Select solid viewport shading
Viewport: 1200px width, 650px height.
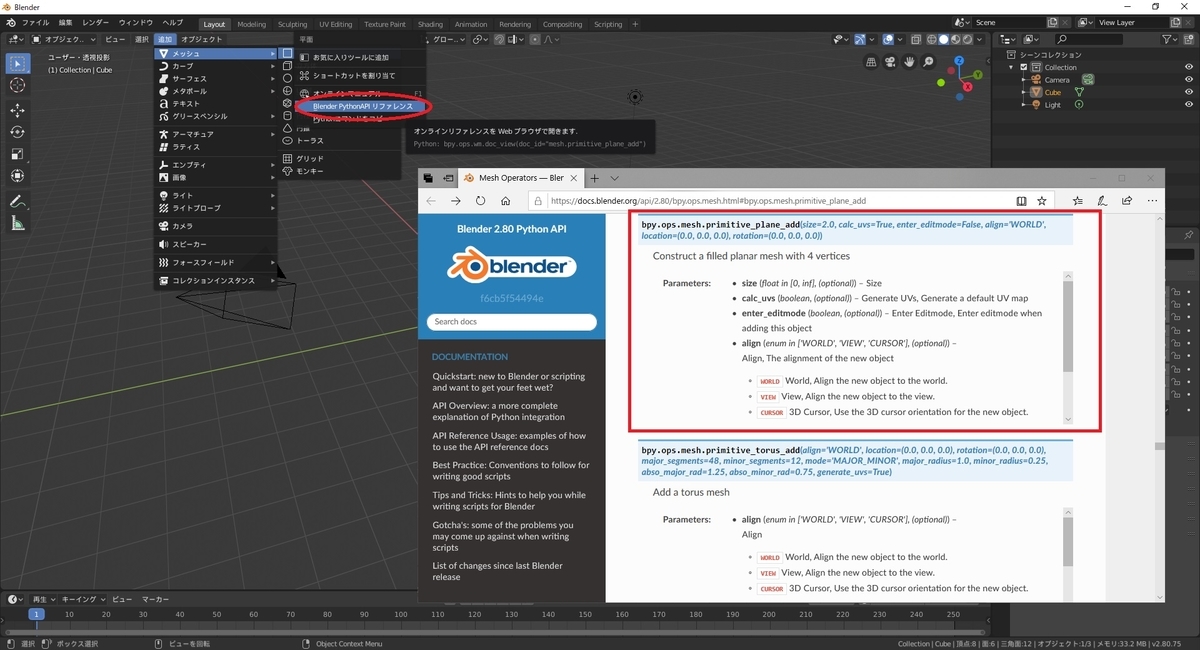[x=943, y=39]
